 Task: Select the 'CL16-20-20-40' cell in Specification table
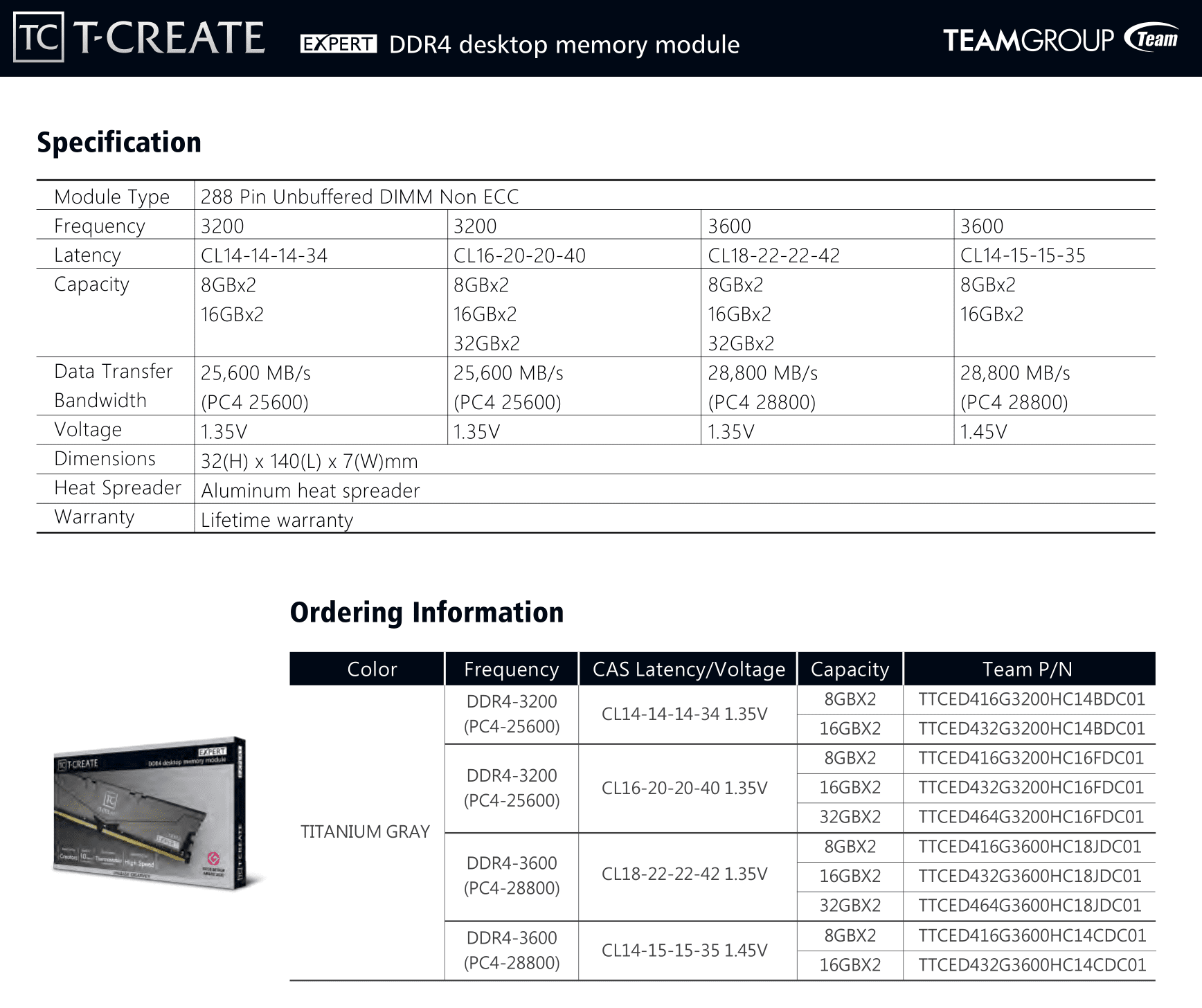519,255
